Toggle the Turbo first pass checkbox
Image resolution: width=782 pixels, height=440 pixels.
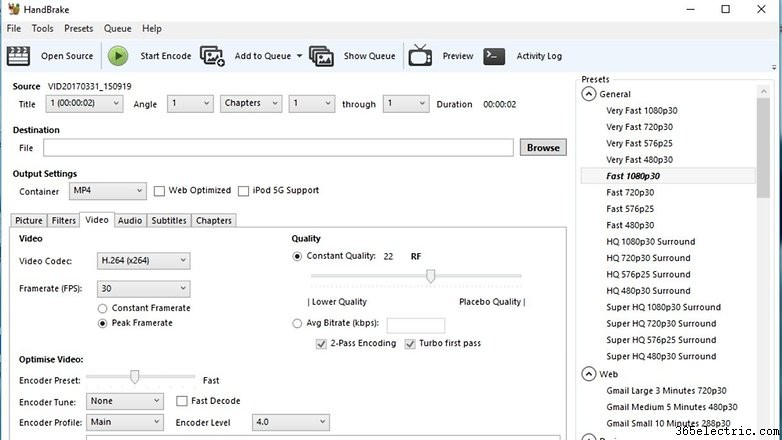(x=410, y=344)
